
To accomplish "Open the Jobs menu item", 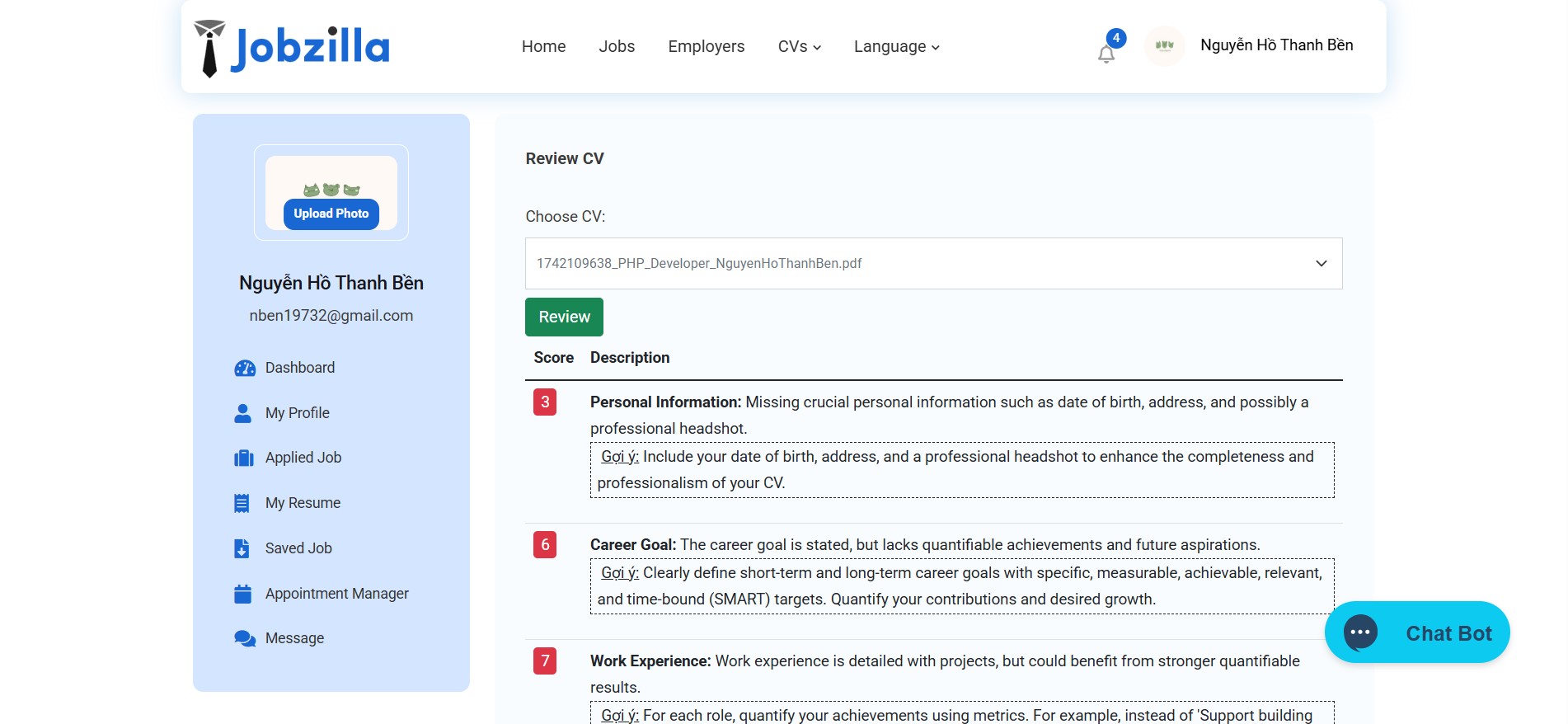I will [617, 47].
